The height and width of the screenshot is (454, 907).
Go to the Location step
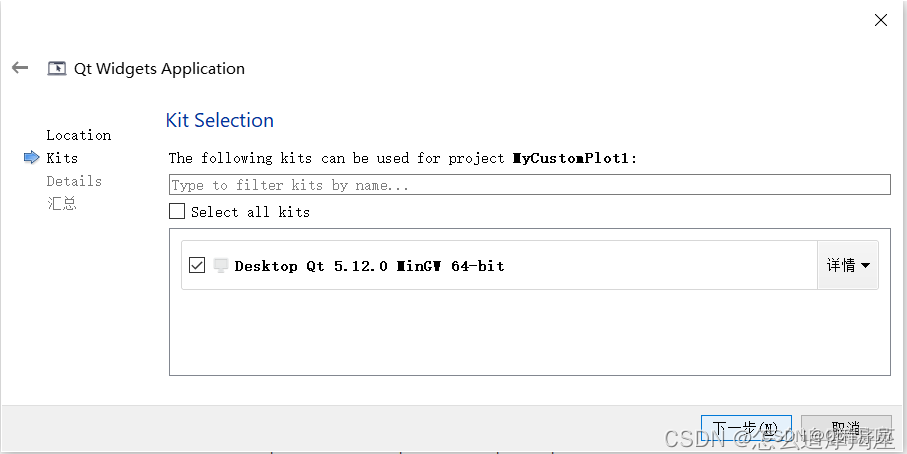pyautogui.click(x=78, y=135)
